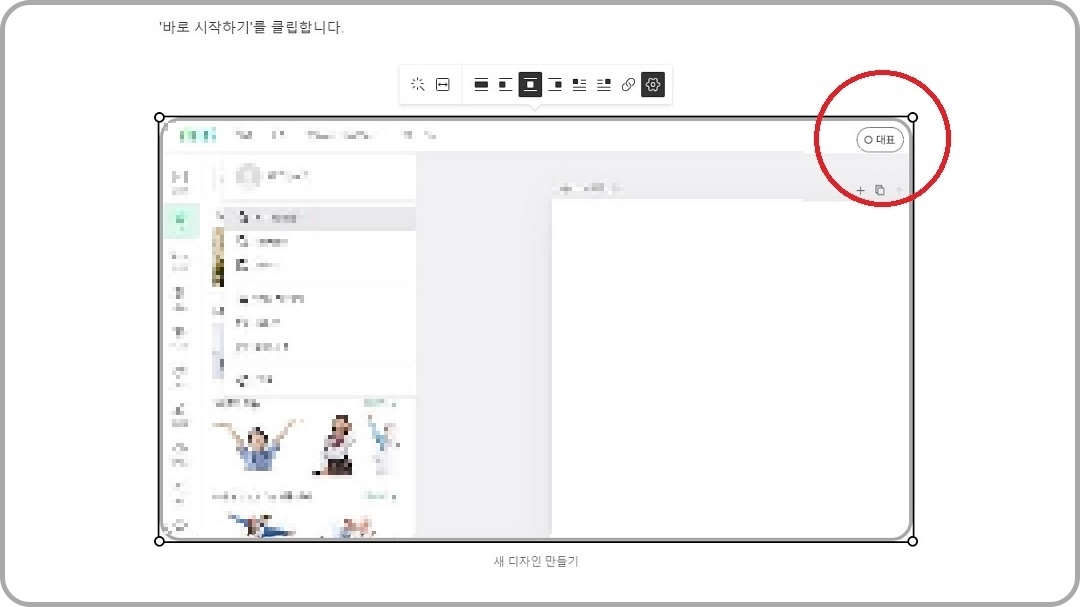Toggle full-width display for the image block
This screenshot has width=1080, height=607.
coord(481,85)
